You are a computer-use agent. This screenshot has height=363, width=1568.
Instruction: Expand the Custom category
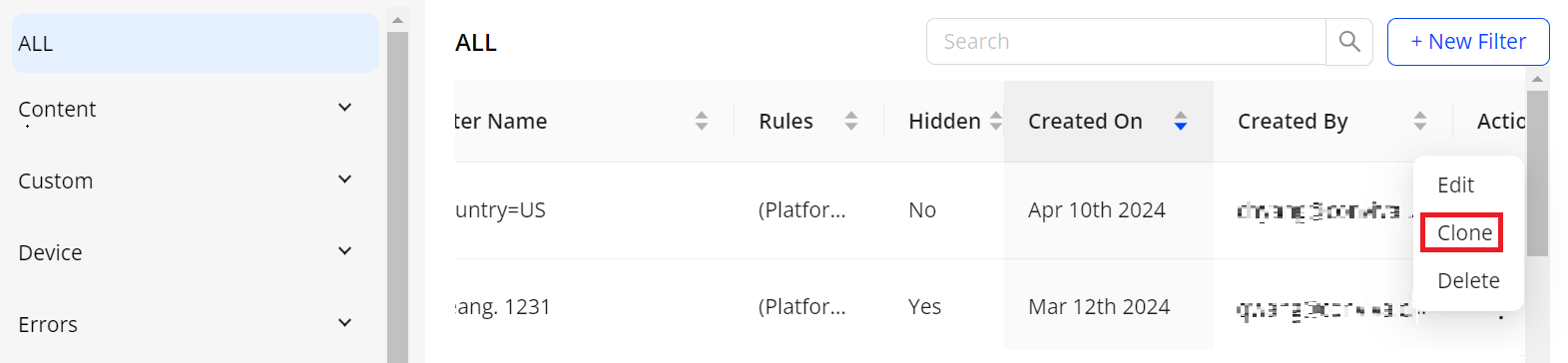click(344, 180)
